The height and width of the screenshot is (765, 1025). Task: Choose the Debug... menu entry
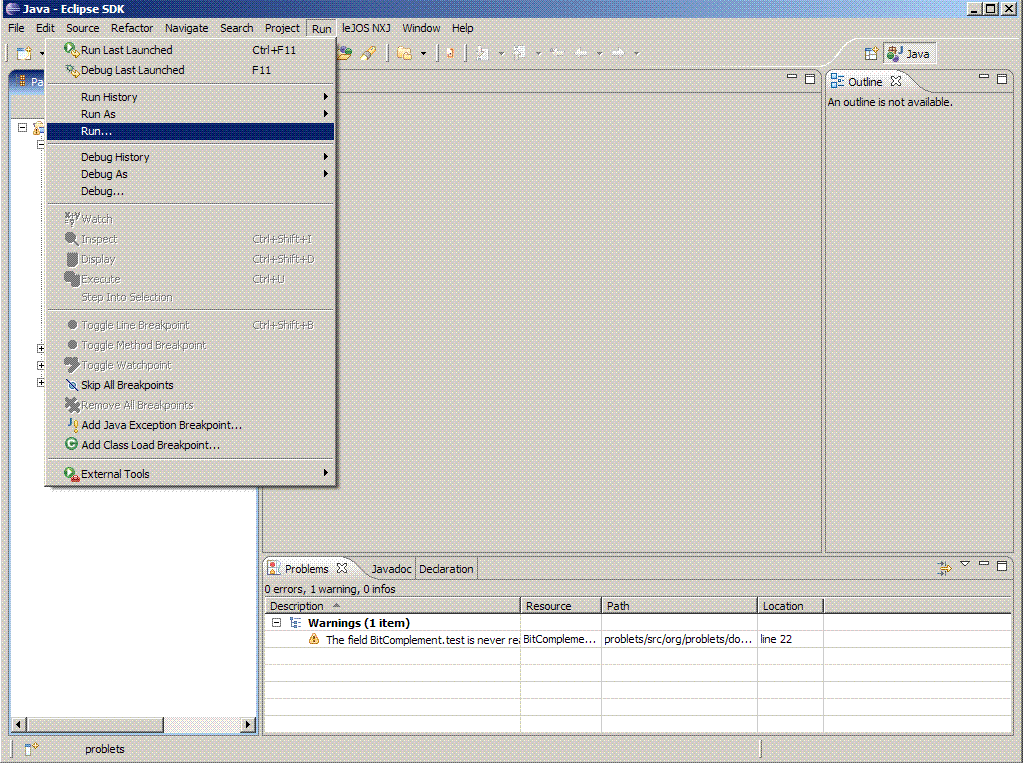190,191
